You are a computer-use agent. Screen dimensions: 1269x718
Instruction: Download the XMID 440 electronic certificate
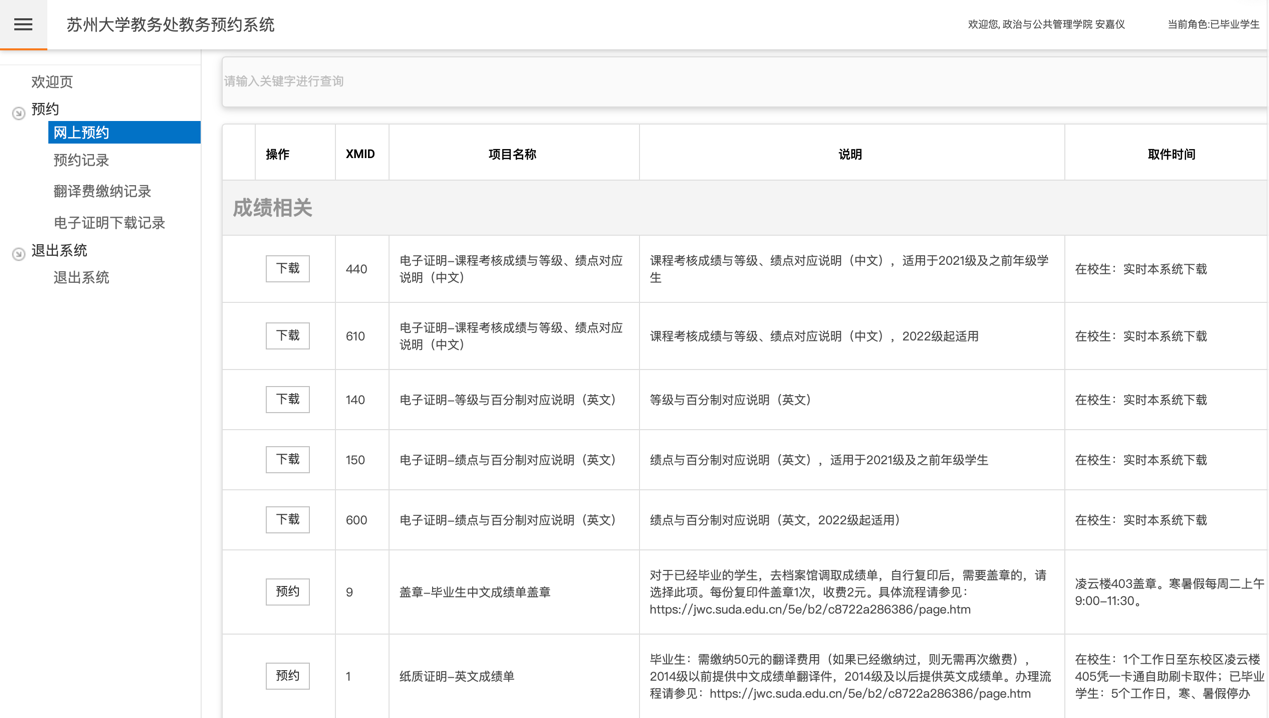click(287, 269)
